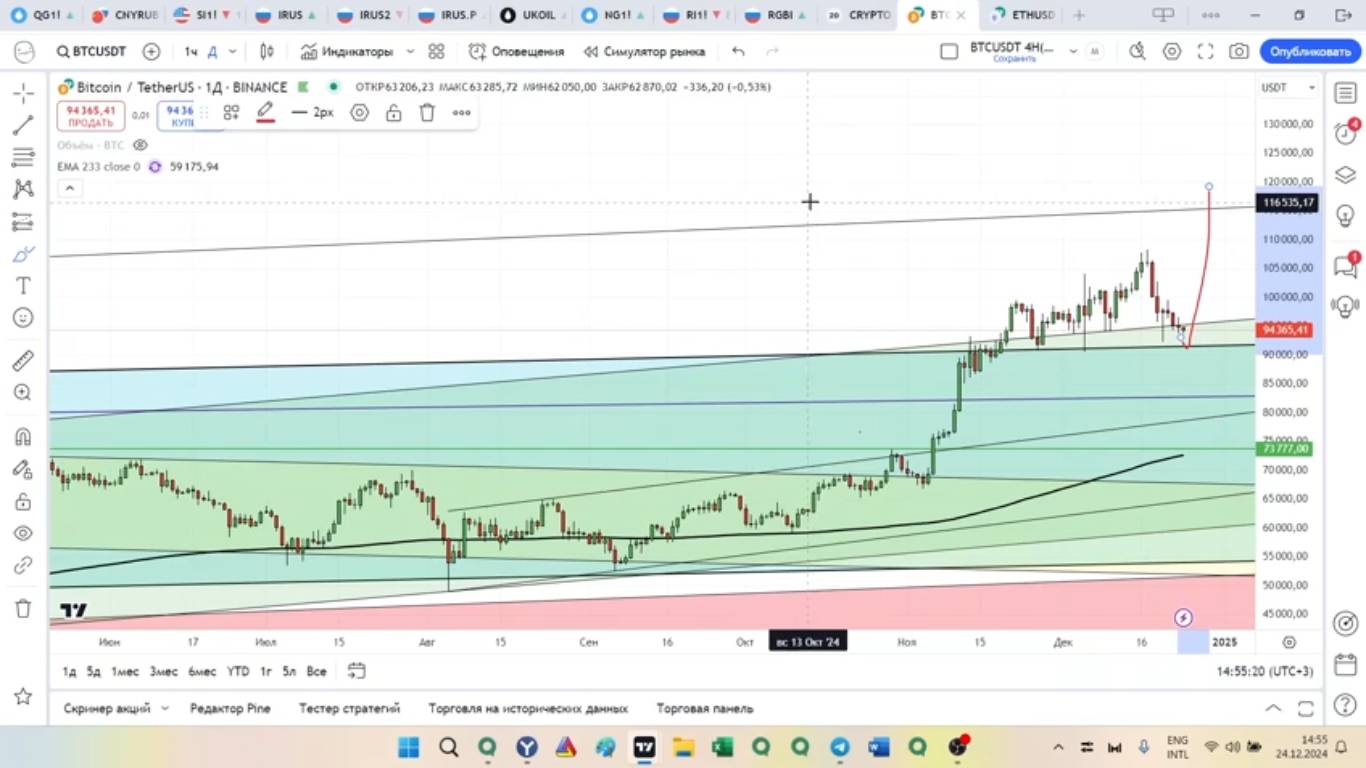Select the YTD date range
The height and width of the screenshot is (768, 1366).
238,671
